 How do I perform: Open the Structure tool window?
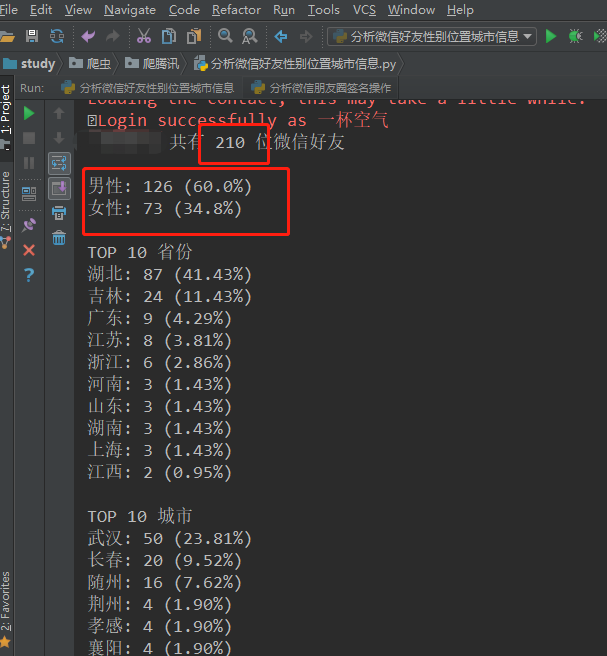pyautogui.click(x=5, y=202)
